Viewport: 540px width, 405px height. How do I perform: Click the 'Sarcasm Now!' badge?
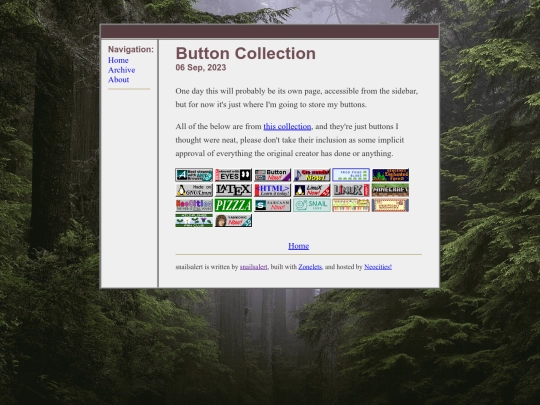pyautogui.click(x=272, y=205)
